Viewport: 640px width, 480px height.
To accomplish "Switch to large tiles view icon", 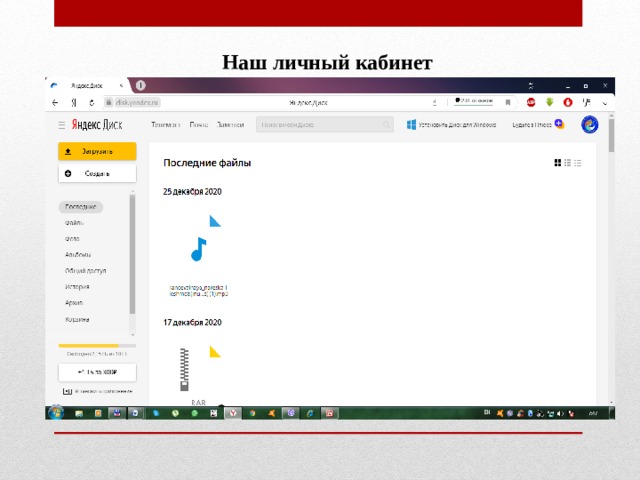I will pyautogui.click(x=558, y=163).
